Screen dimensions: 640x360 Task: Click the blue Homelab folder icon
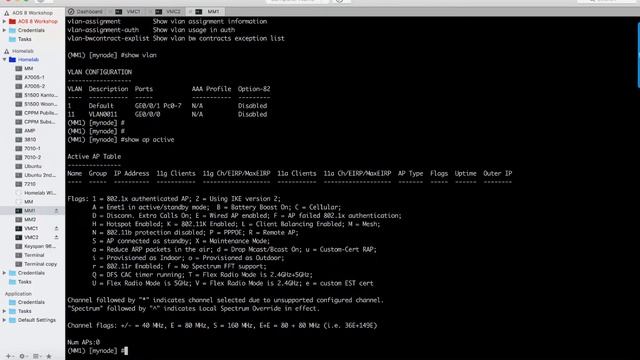point(12,60)
